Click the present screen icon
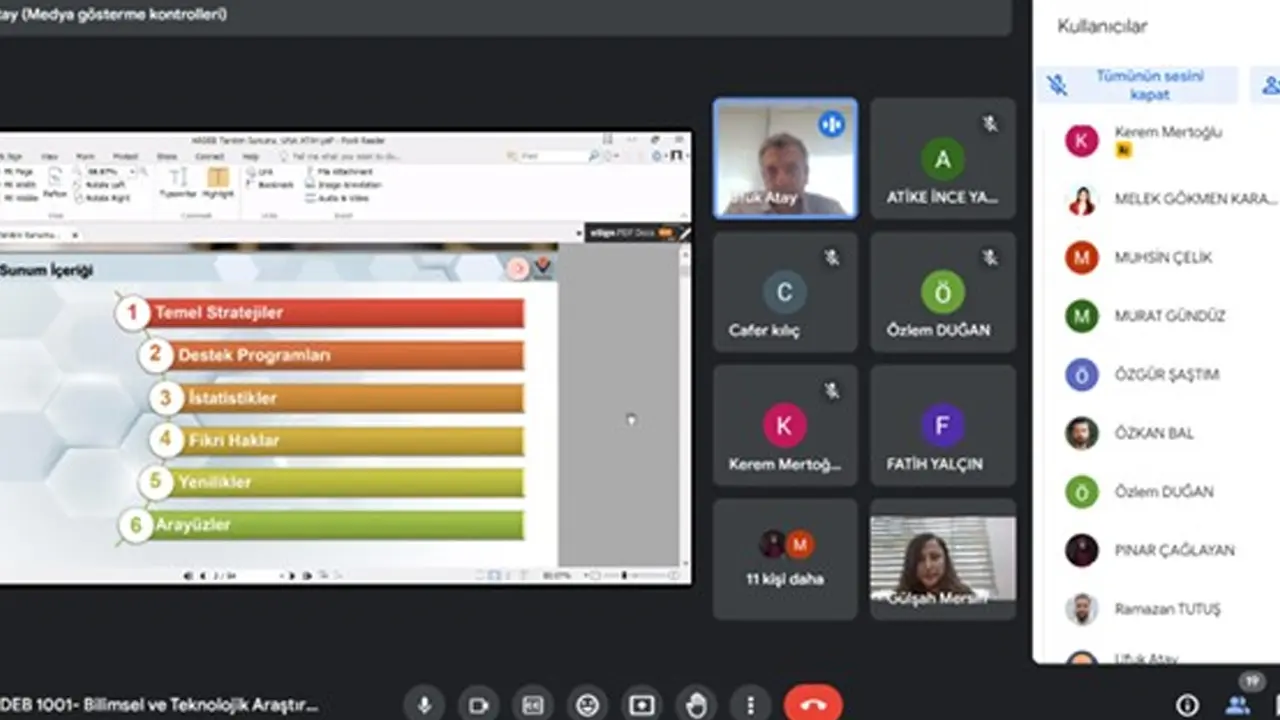1280x720 pixels. click(x=642, y=705)
